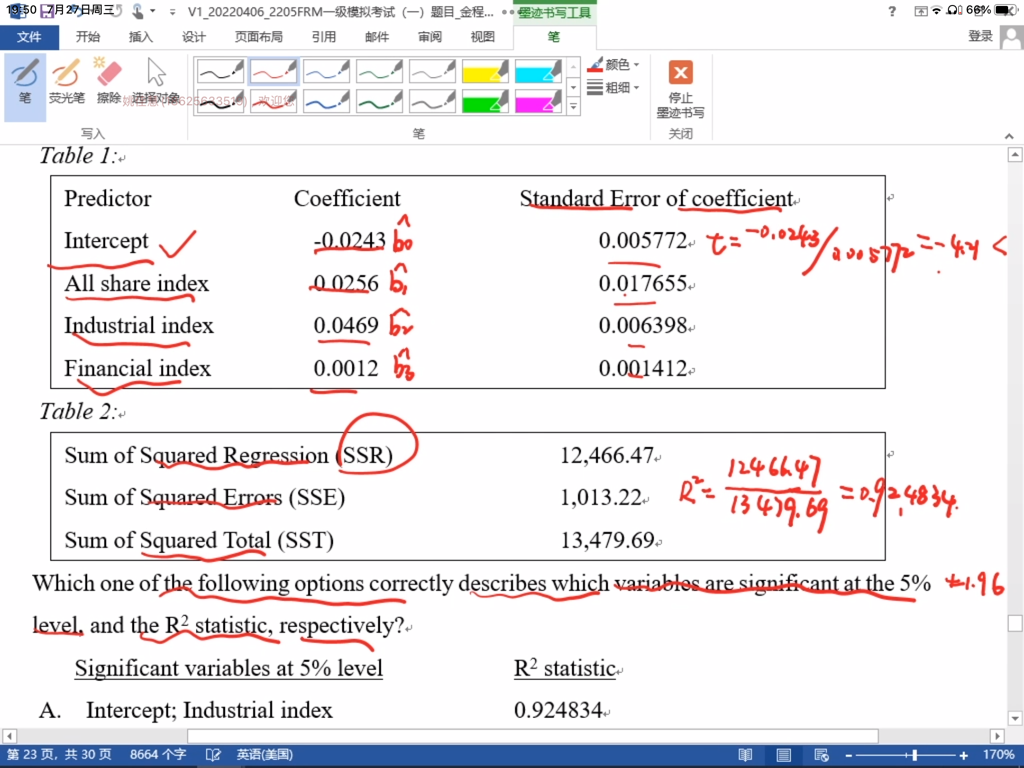Switch to the Insert tab
Viewport: 1024px width, 768px height.
(141, 37)
